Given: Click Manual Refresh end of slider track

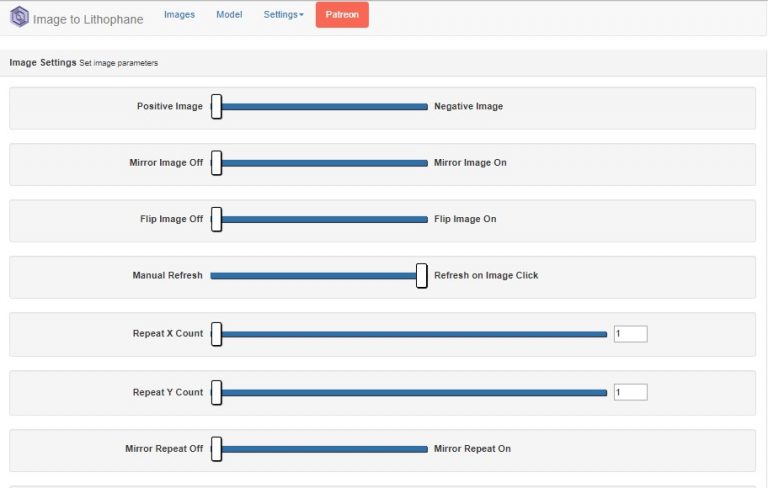Looking at the screenshot, I should point(214,276).
